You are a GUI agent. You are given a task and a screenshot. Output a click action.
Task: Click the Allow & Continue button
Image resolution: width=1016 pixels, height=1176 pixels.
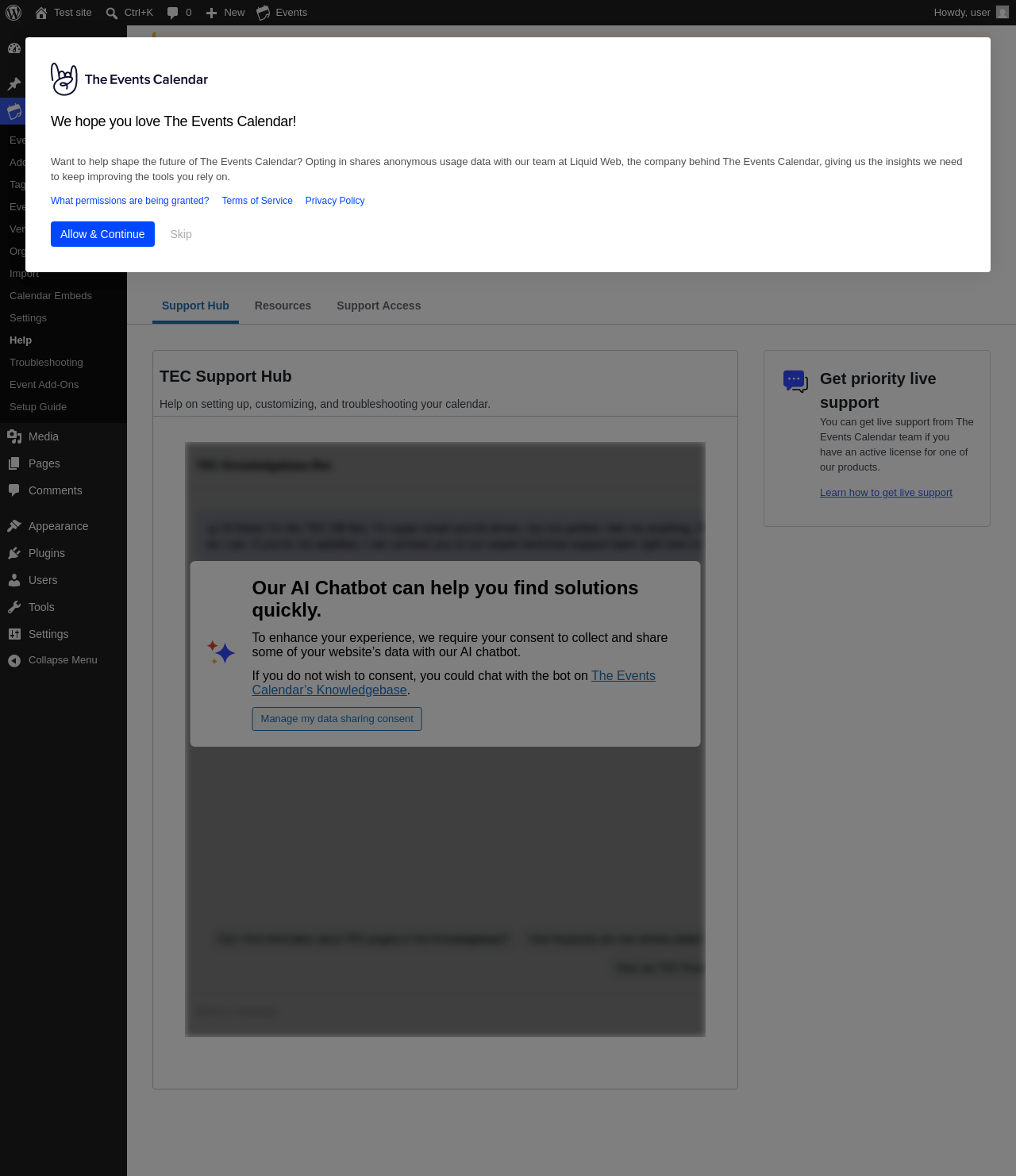[x=102, y=234]
